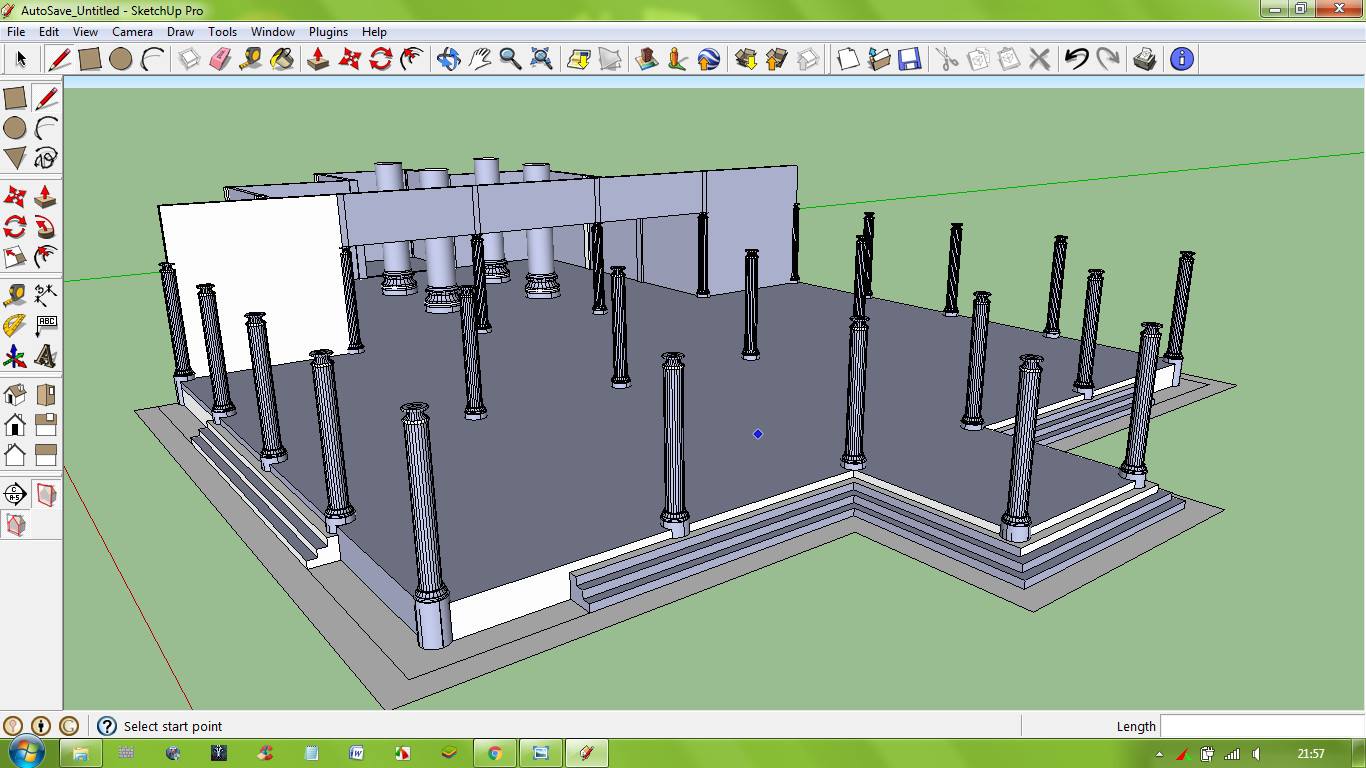The width and height of the screenshot is (1366, 768).
Task: Click the status bar copyright C icon
Action: click(69, 726)
